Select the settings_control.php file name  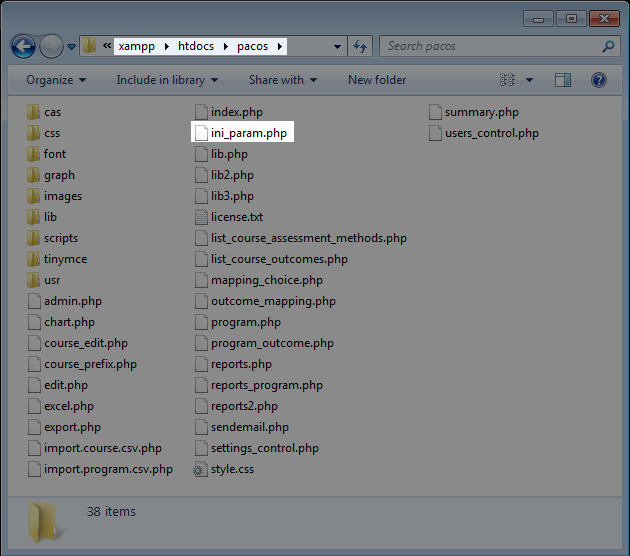pos(265,448)
